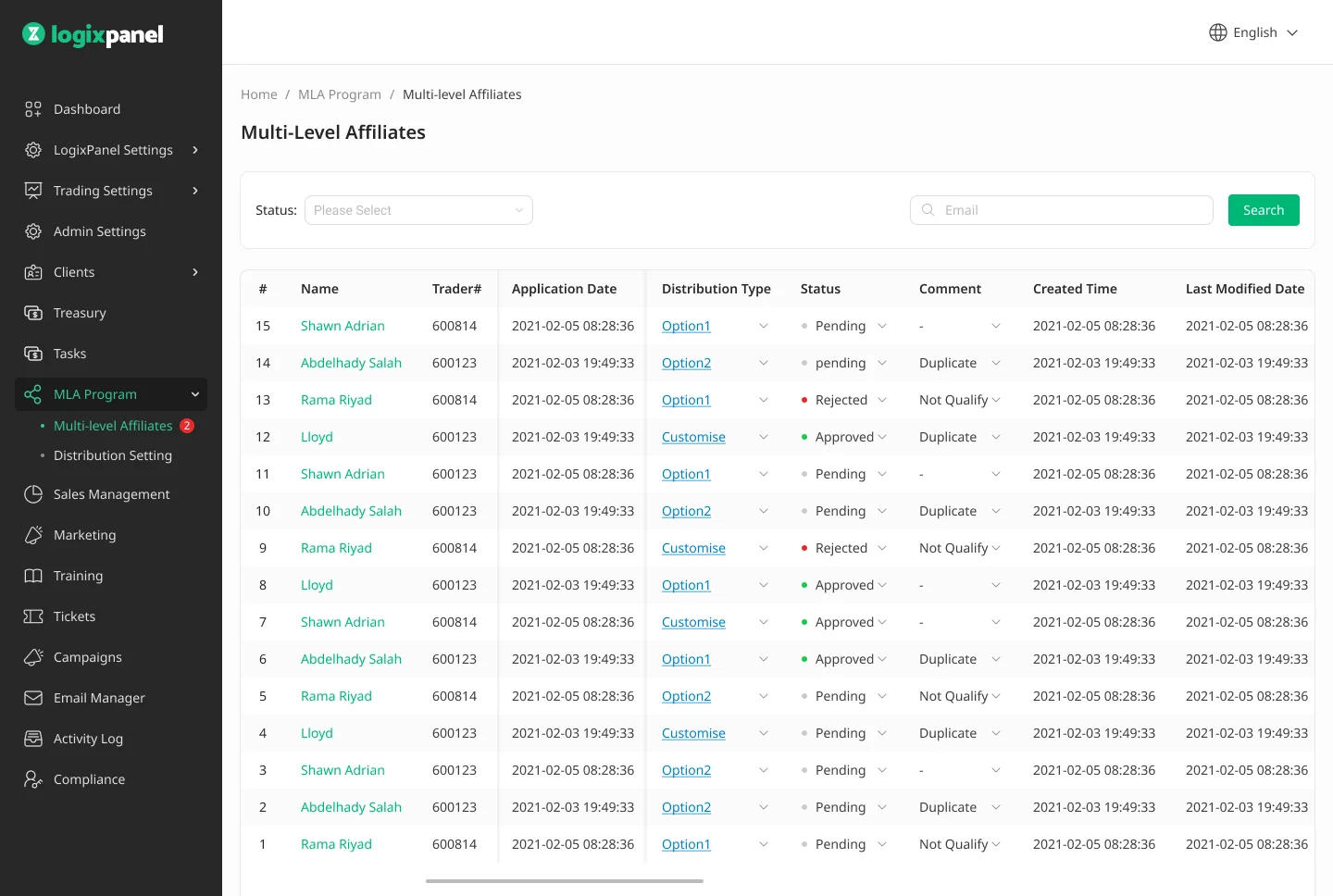Screen dimensions: 1333x896
Task: Click the Campaigns icon in sidebar
Action: click(33, 657)
